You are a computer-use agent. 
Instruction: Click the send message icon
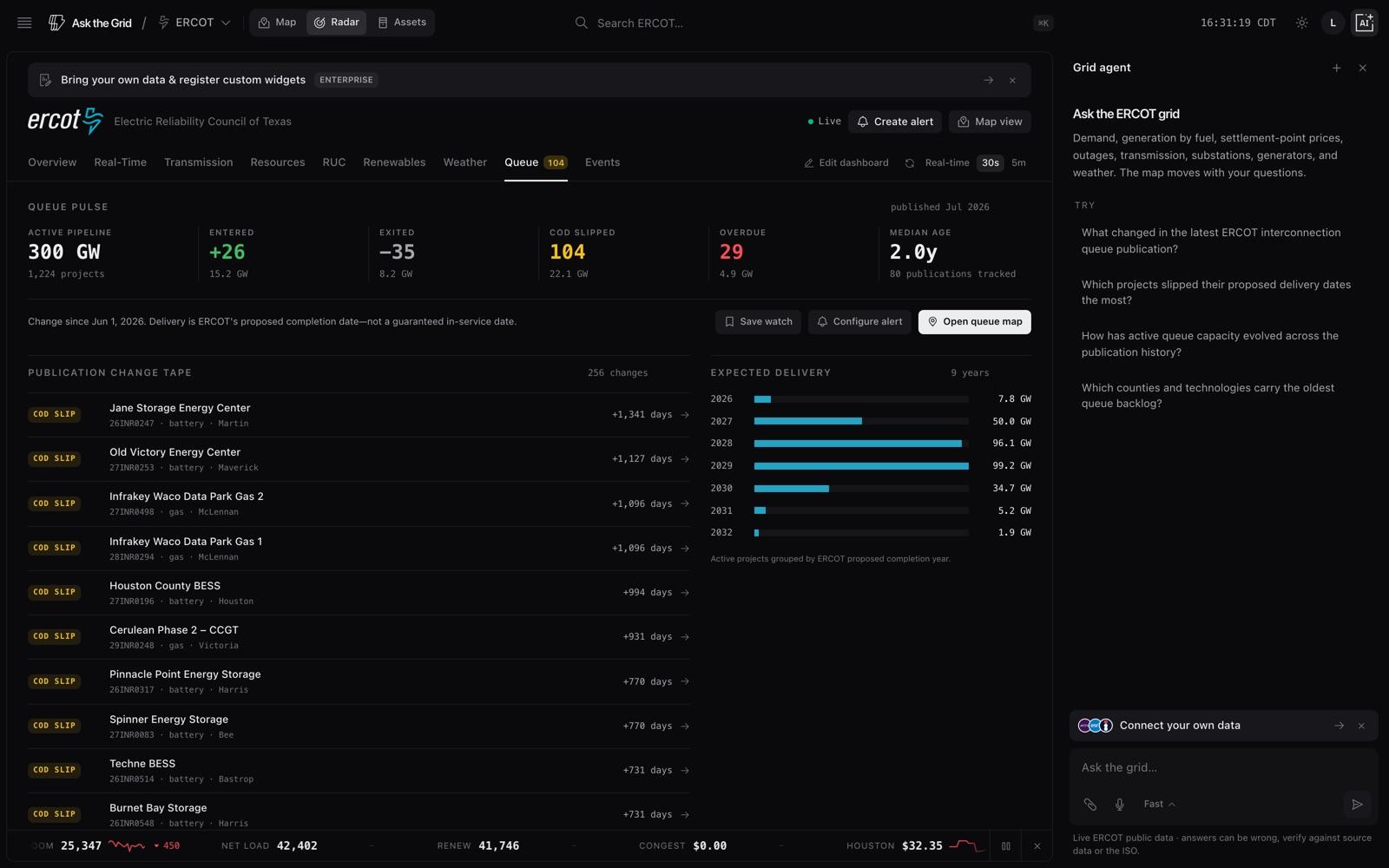(1357, 805)
